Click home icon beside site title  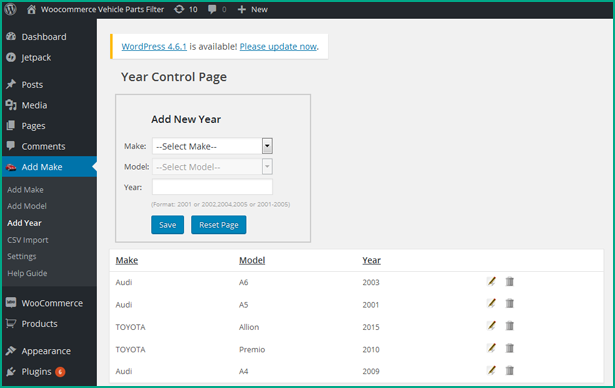31,9
